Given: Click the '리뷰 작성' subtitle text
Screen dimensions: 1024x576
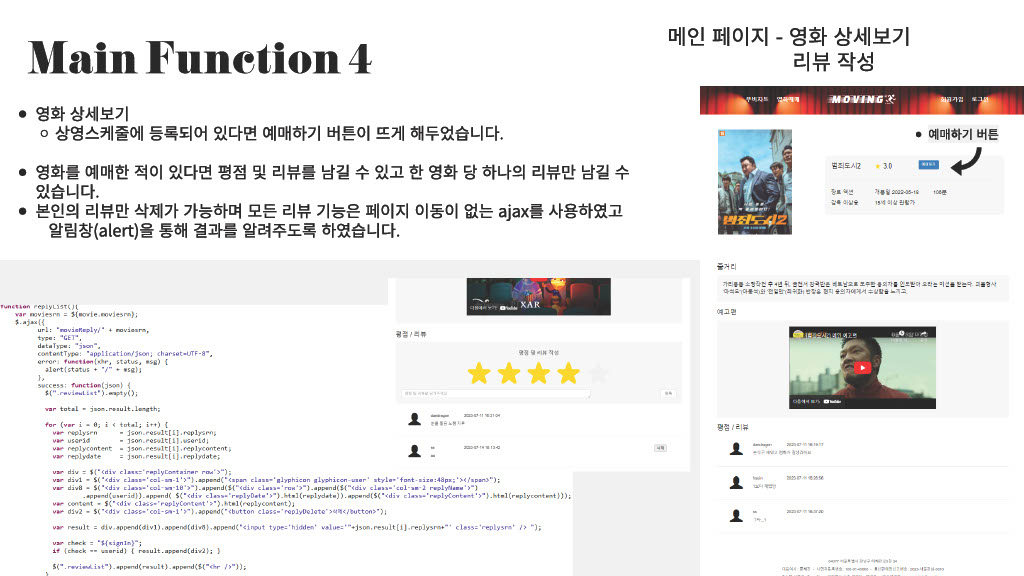Looking at the screenshot, I should [833, 62].
